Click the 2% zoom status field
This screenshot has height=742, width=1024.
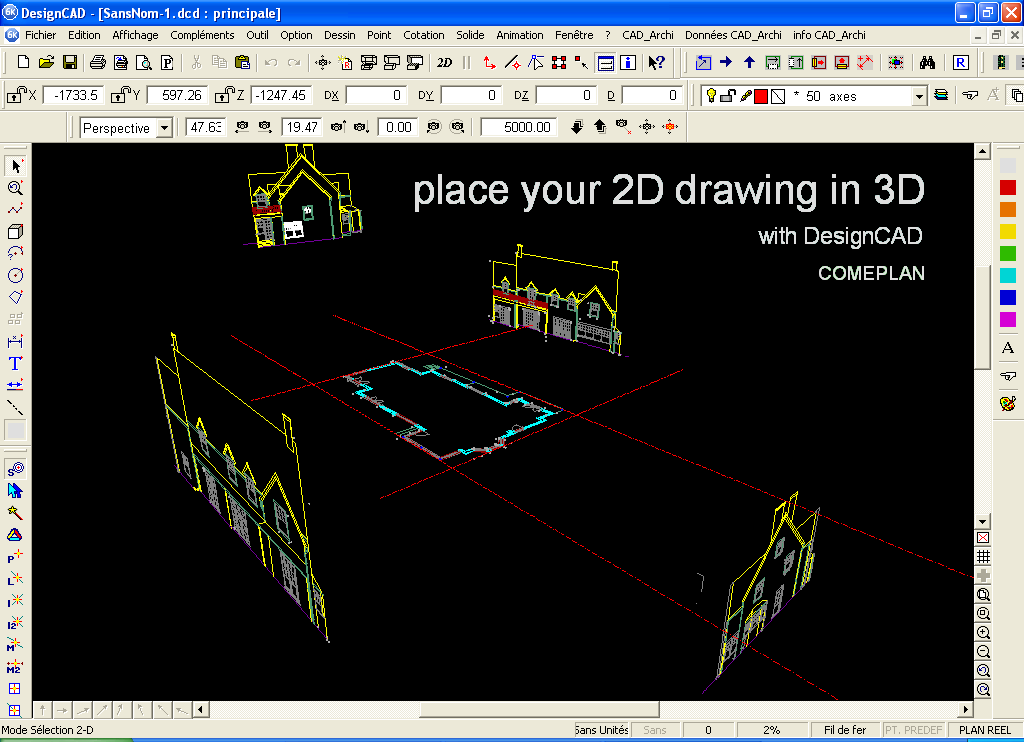point(771,730)
